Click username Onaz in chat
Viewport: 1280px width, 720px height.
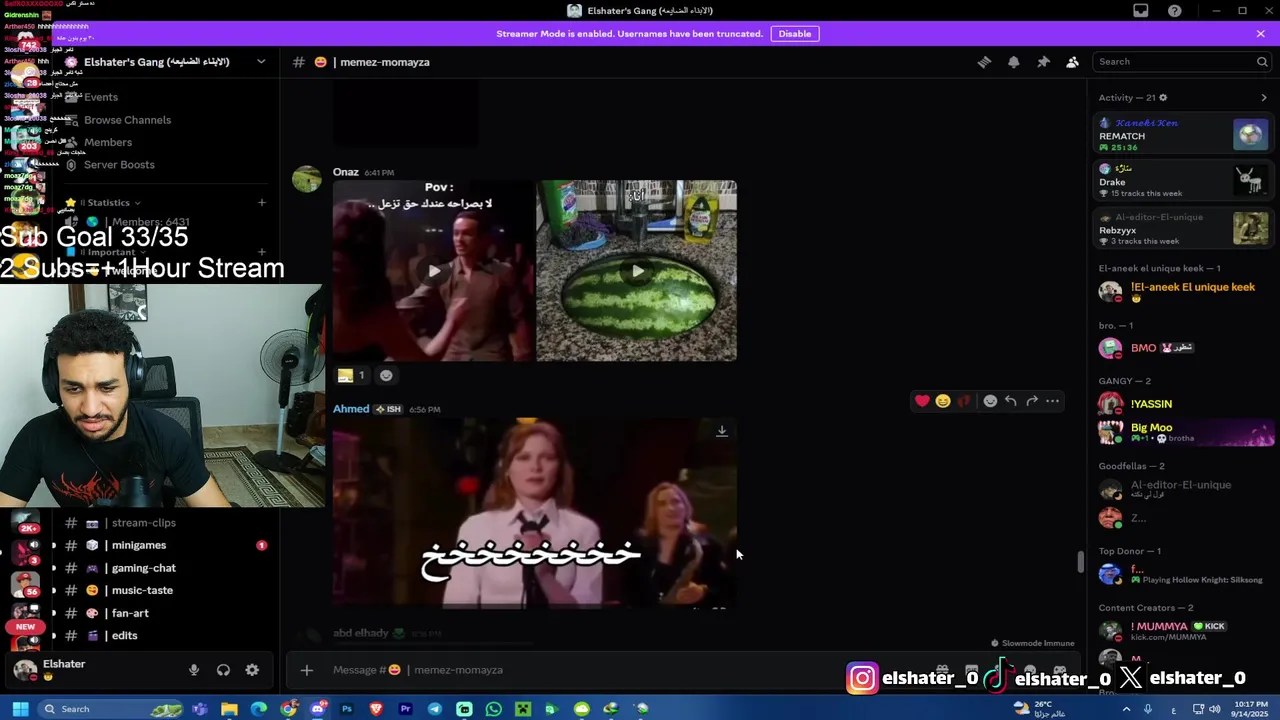pyautogui.click(x=346, y=172)
